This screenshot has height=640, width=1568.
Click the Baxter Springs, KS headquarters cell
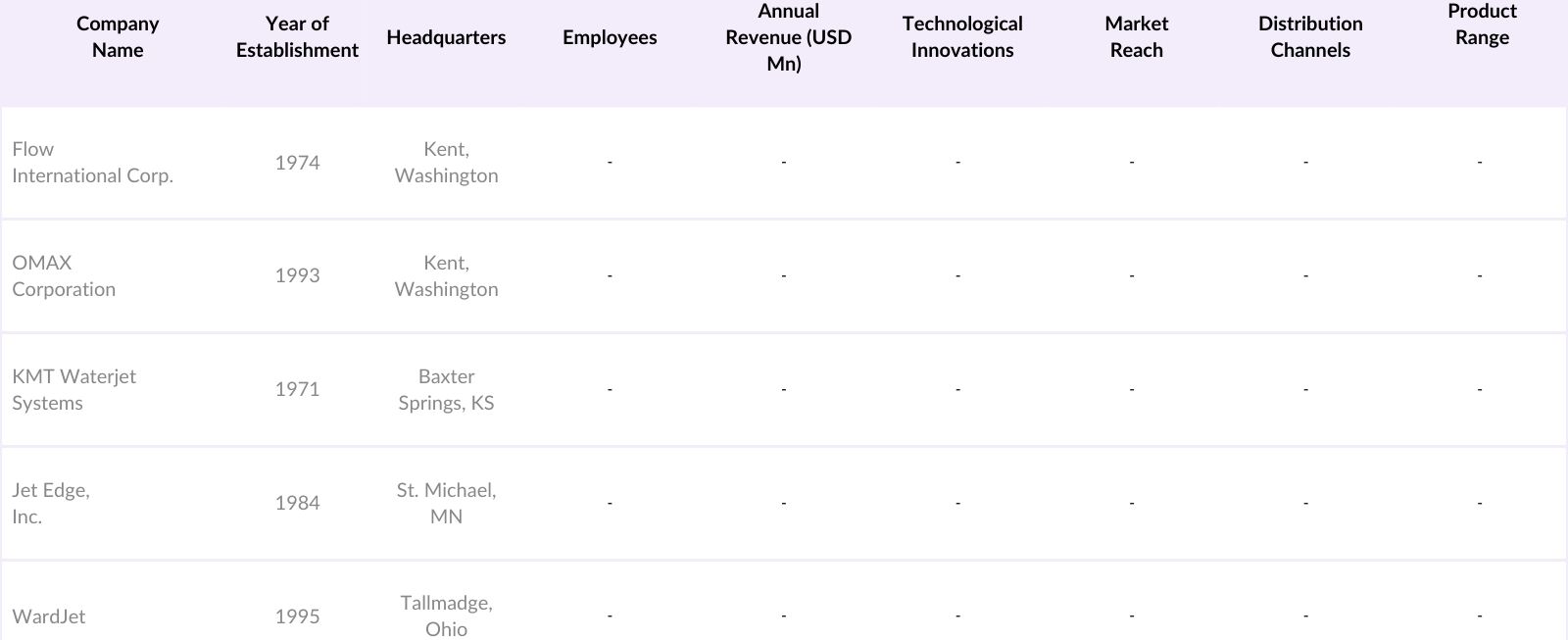click(x=446, y=390)
